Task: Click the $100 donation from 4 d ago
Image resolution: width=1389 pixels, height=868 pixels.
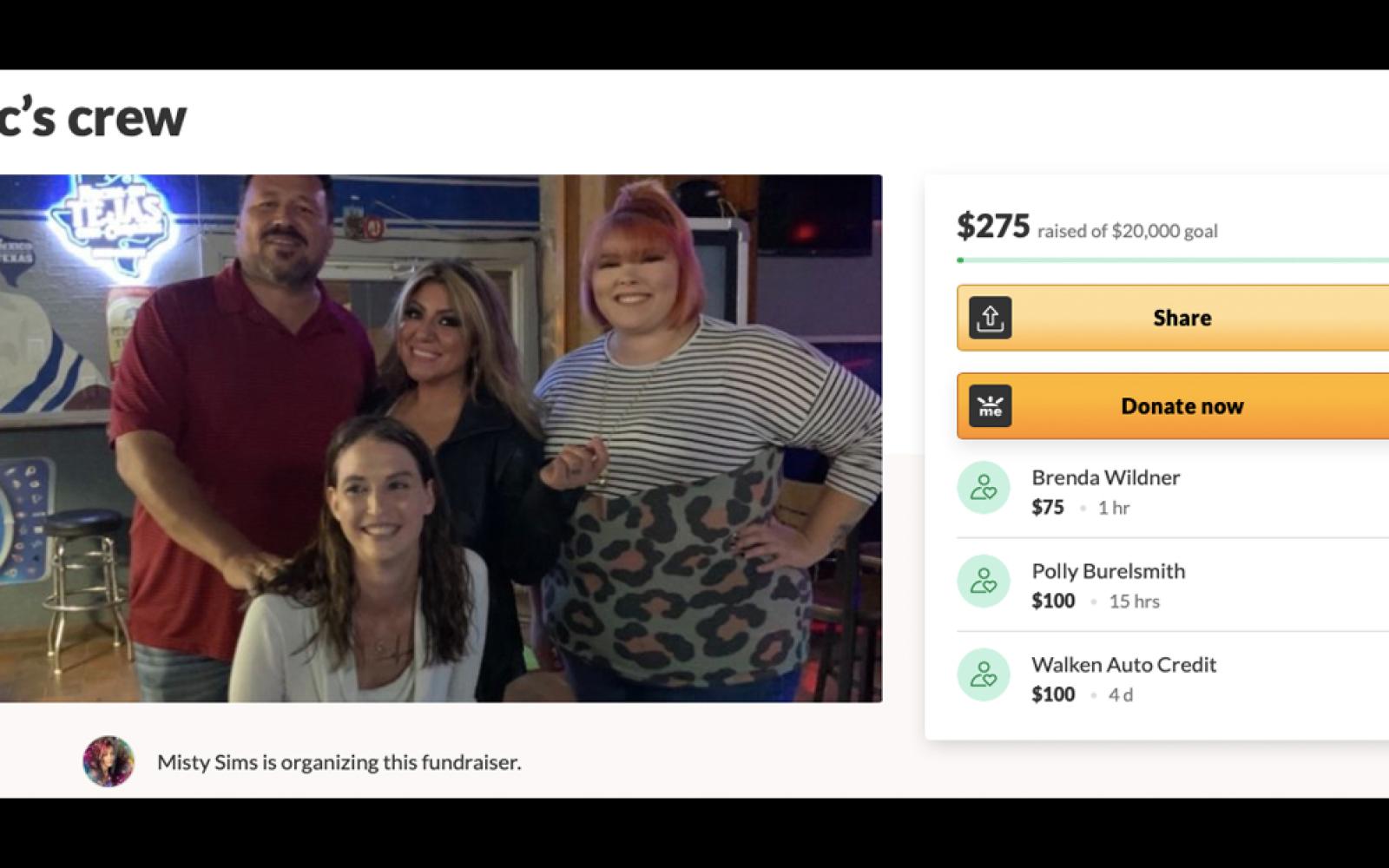Action: 1053,694
